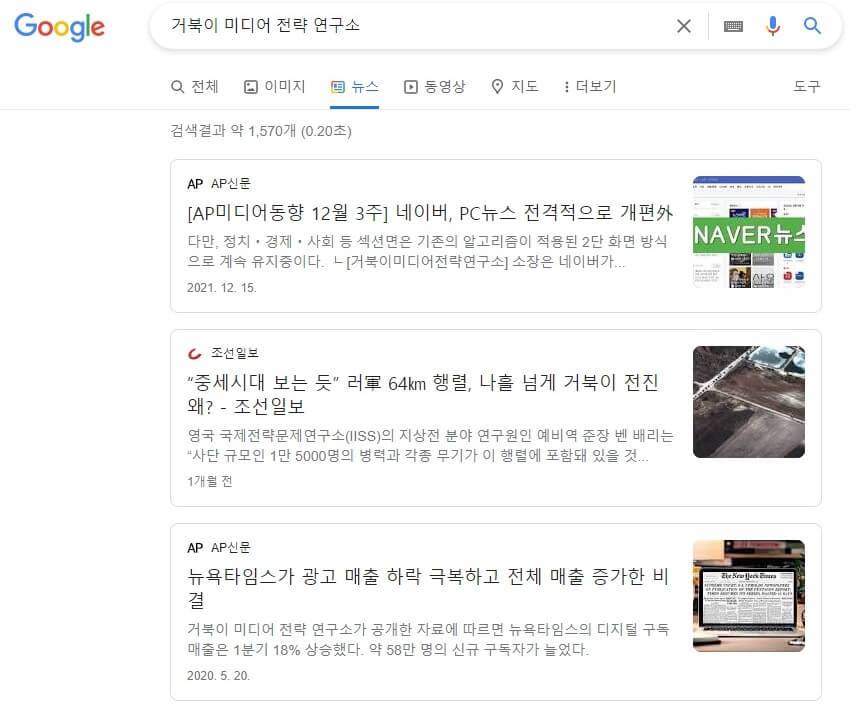Viewport: 857px width, 711px height.
Task: Open the 네이버 PC뉴스 개편 article headline
Action: click(x=430, y=213)
